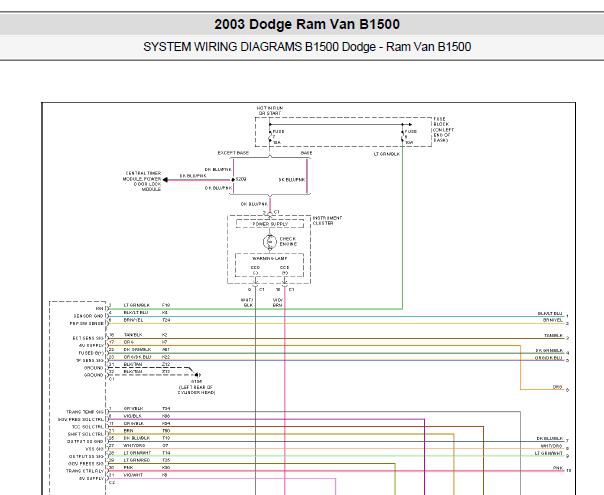Click the "TAN/BLK" wire label at right edge
Image resolution: width=604 pixels, height=495 pixels.
pyautogui.click(x=553, y=336)
